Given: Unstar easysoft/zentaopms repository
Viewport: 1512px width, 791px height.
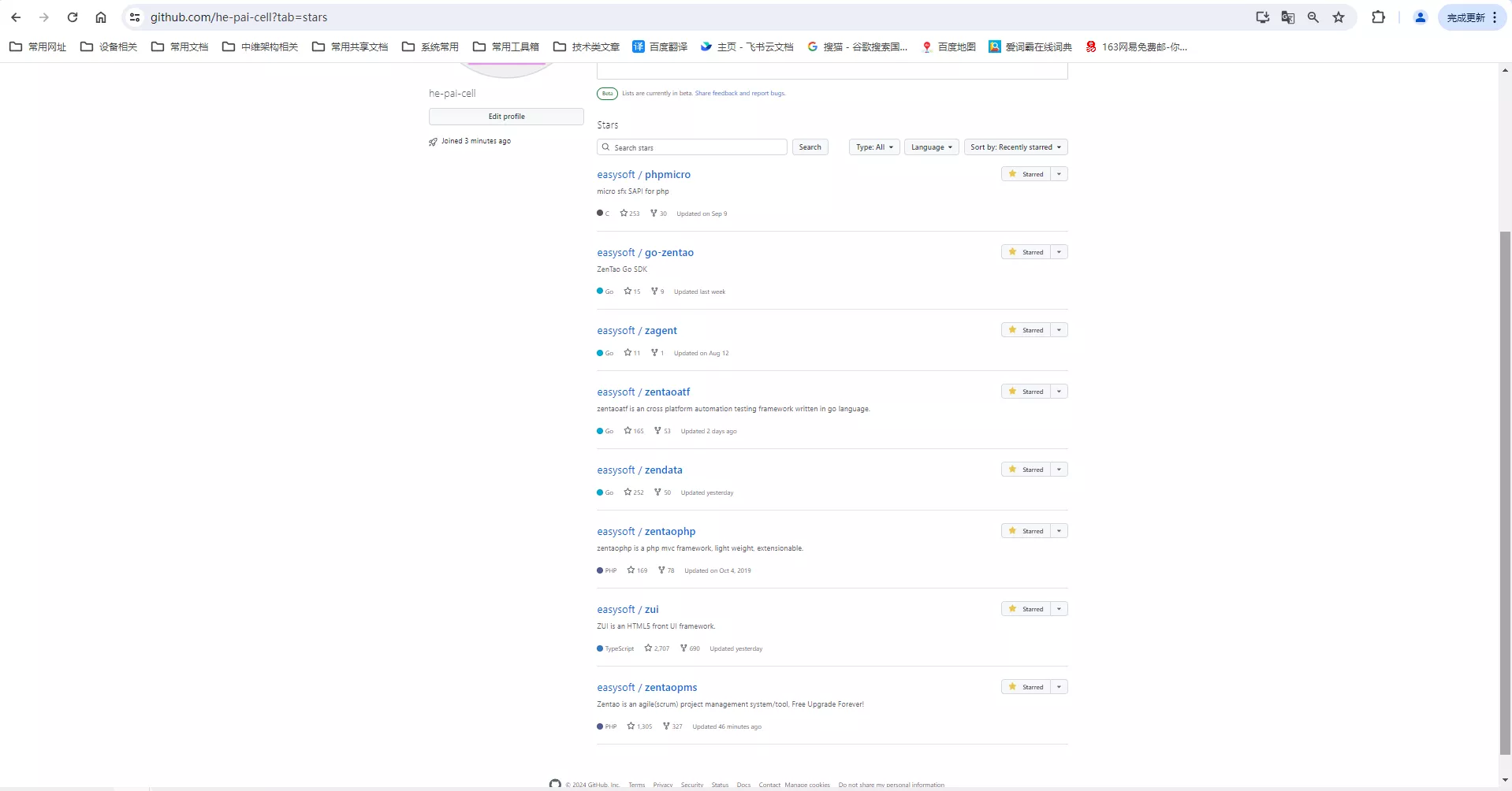Looking at the screenshot, I should click(1025, 687).
